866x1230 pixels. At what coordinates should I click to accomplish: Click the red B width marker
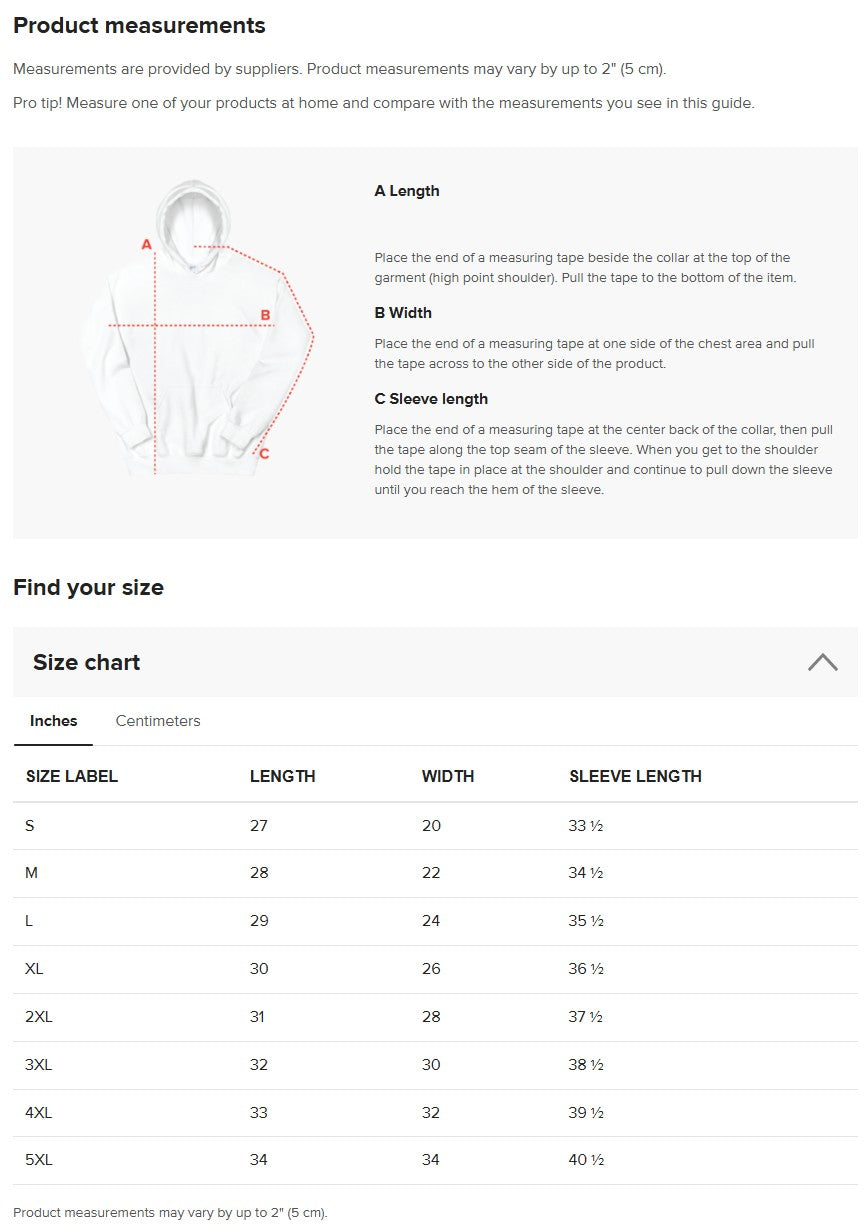pos(266,315)
